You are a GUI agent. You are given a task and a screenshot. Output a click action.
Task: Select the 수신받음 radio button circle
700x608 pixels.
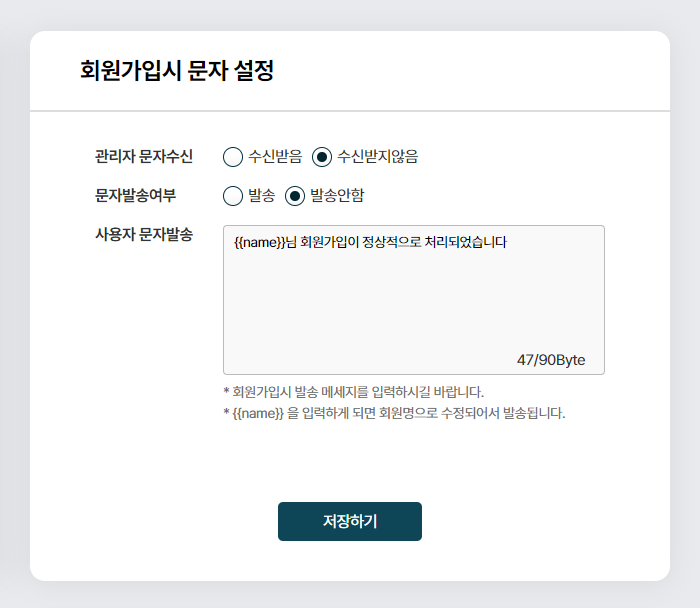233,157
